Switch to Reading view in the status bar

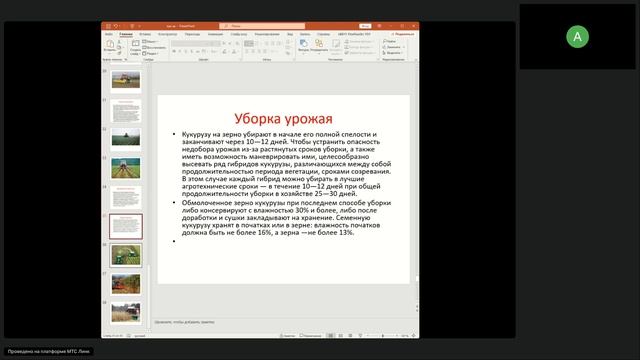click(350, 336)
